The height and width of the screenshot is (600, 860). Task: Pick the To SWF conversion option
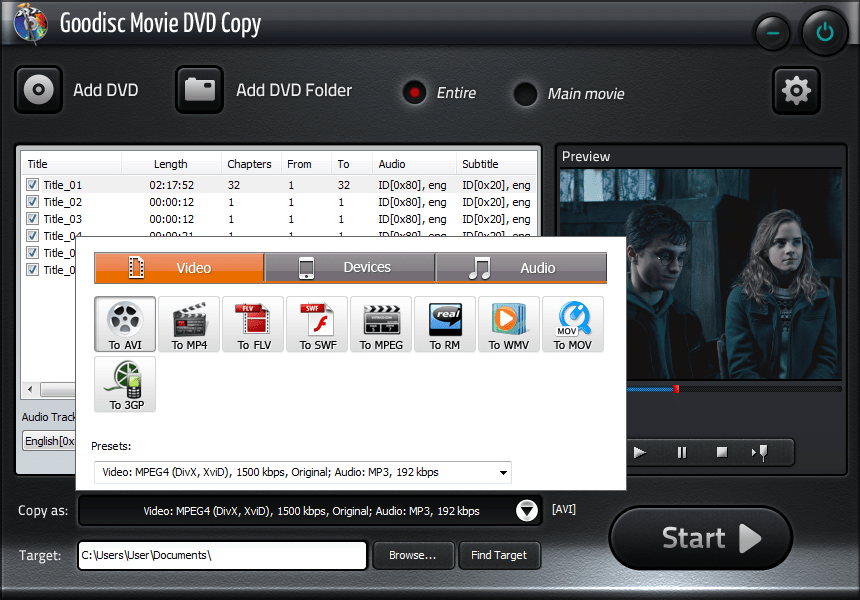pos(316,324)
